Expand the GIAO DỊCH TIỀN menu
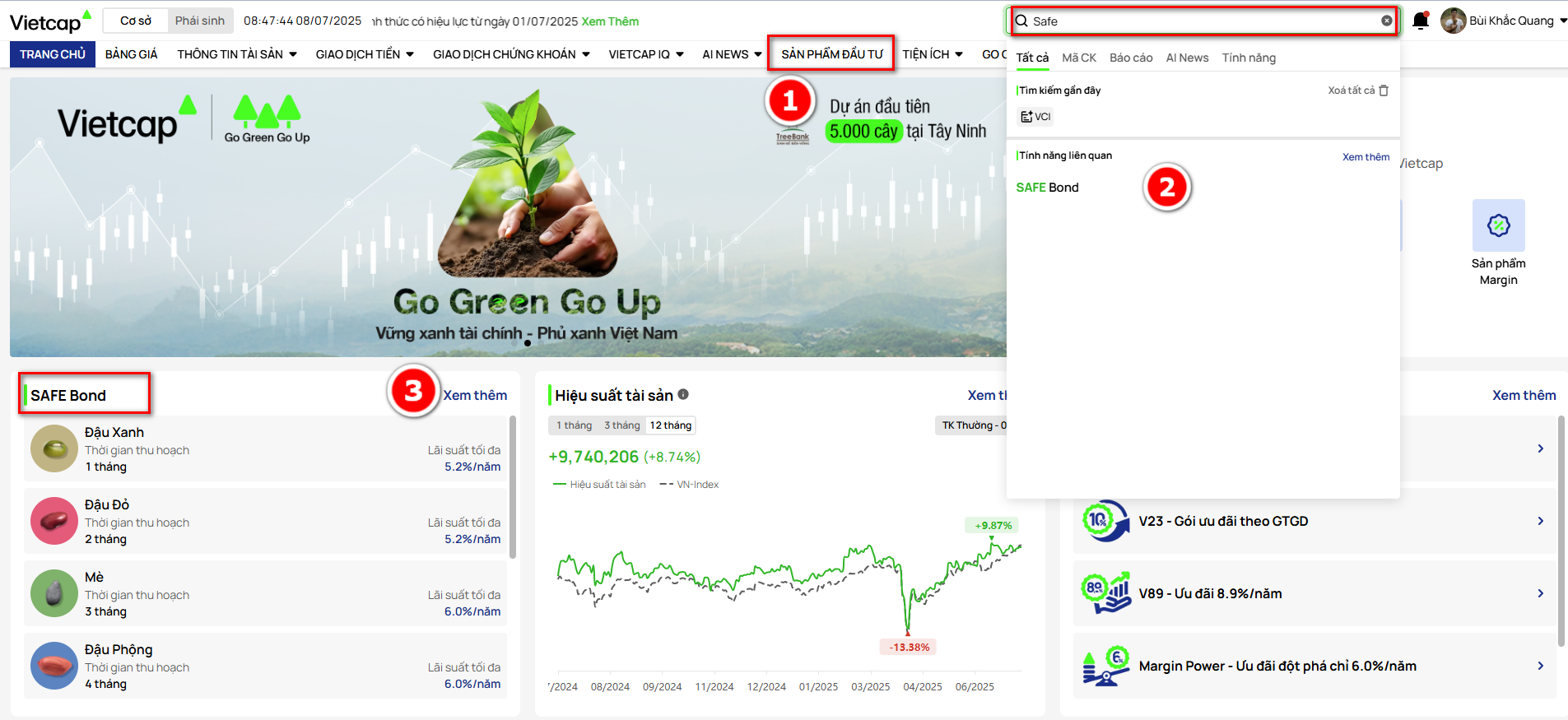 pyautogui.click(x=365, y=54)
